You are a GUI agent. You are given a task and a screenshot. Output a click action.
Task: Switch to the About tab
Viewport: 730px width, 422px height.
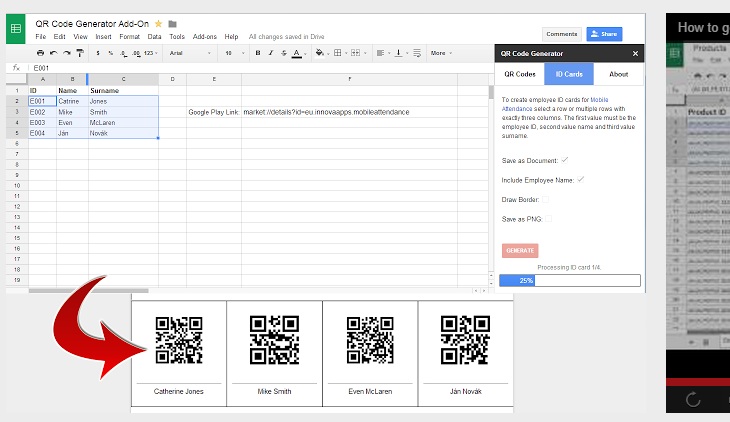click(x=619, y=74)
